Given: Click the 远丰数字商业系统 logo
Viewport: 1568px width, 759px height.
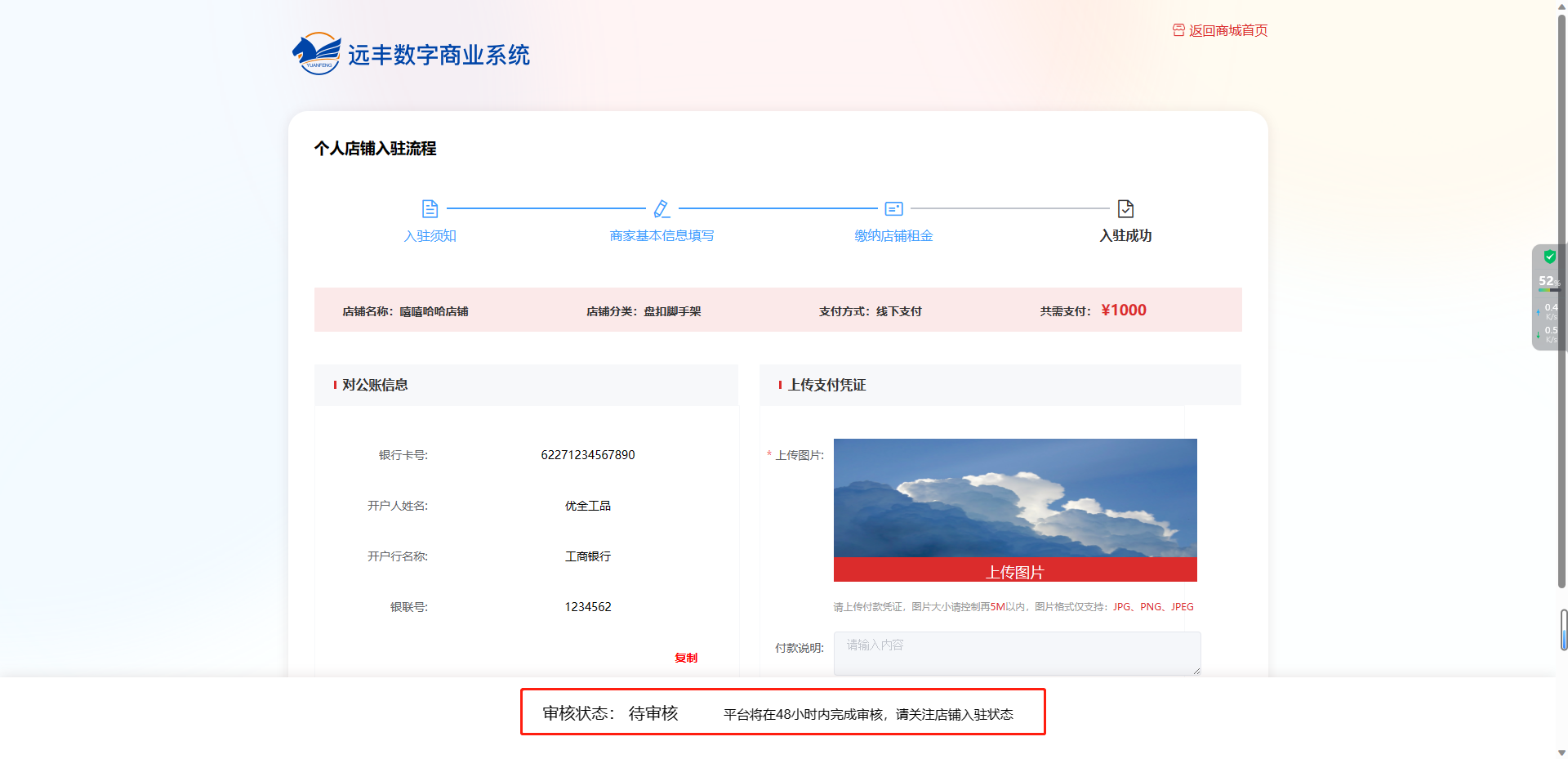Looking at the screenshot, I should coord(411,54).
